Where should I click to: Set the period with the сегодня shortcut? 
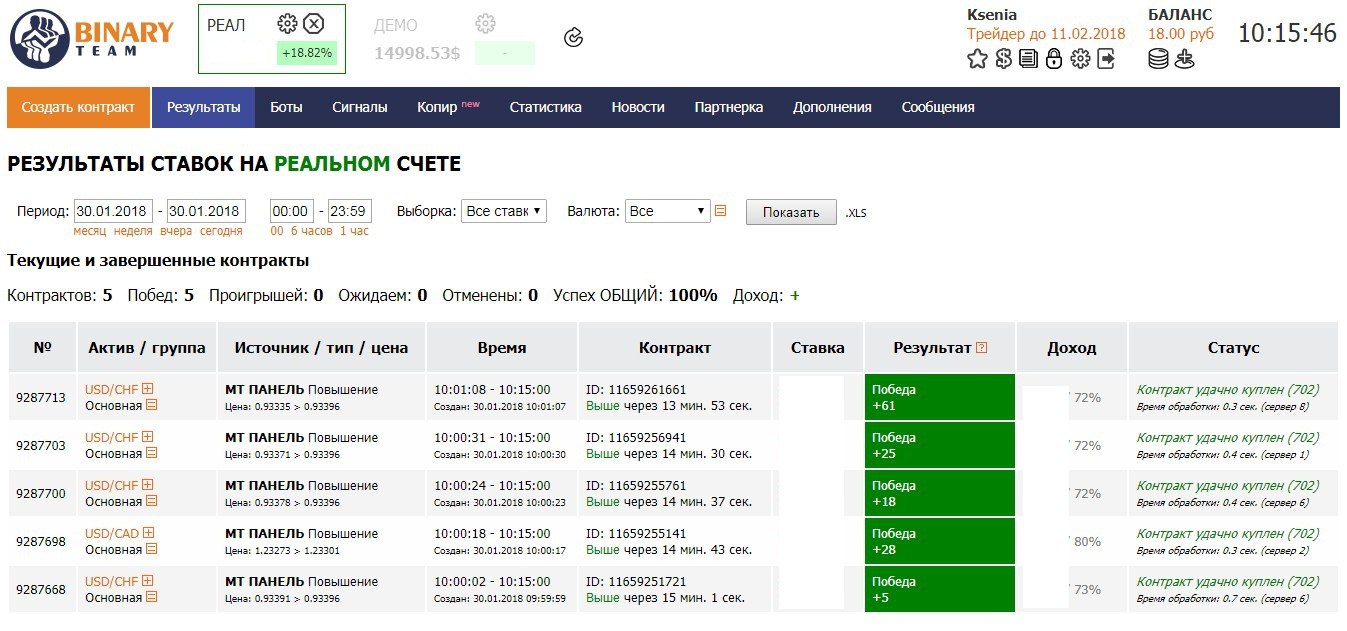click(x=221, y=231)
